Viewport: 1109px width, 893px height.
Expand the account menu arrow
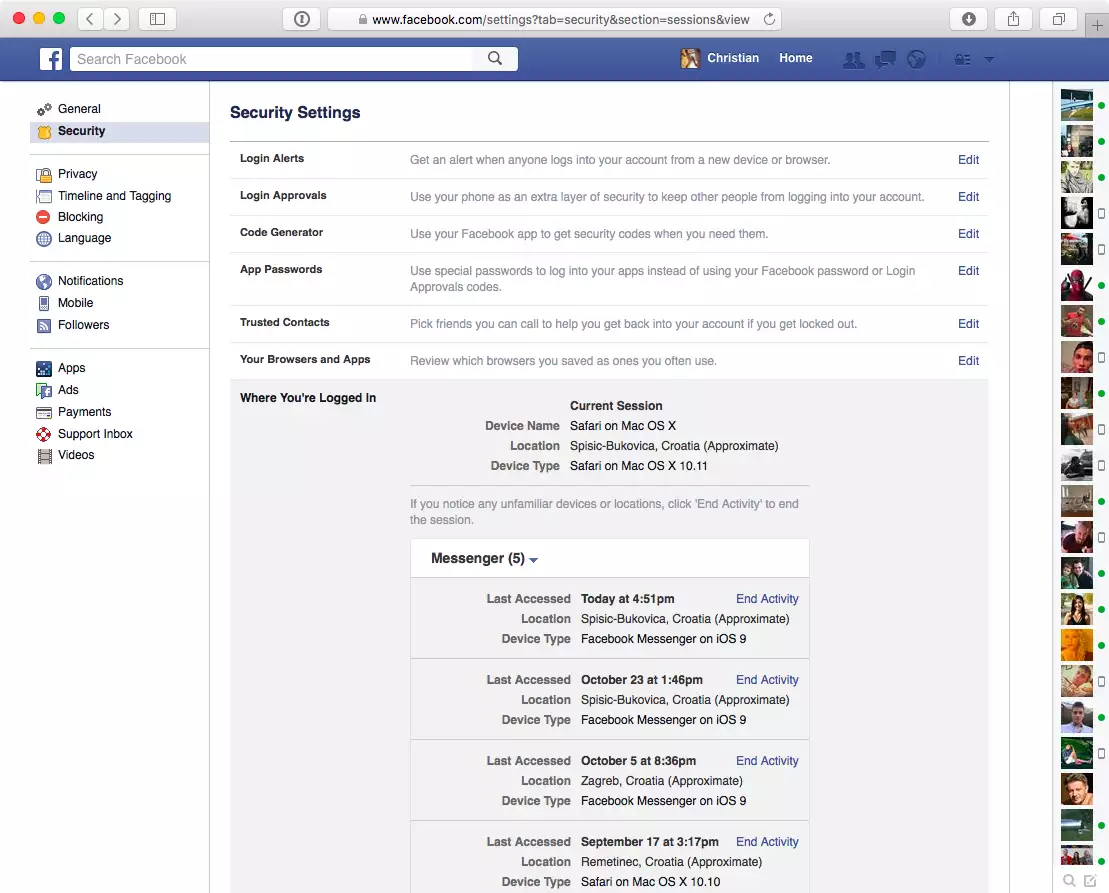point(989,60)
